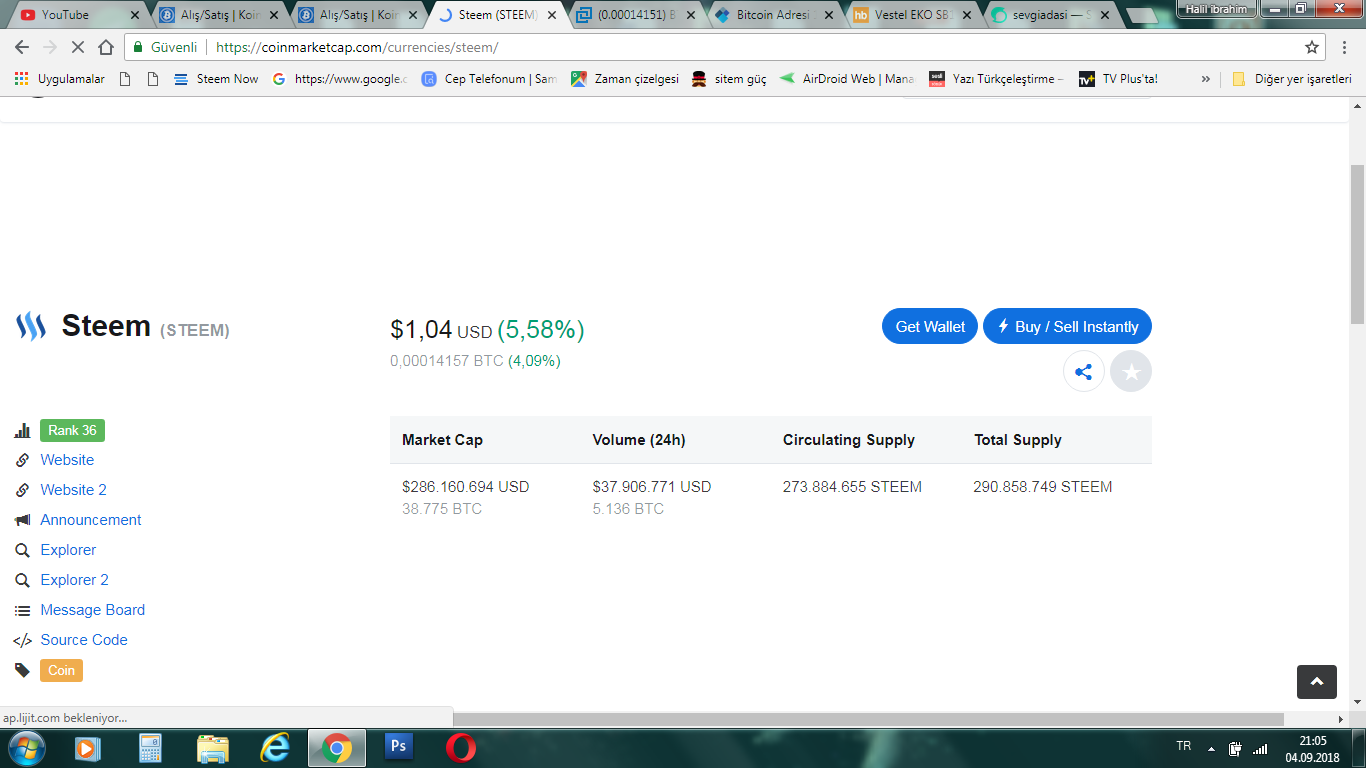Screen dimensions: 1366x768
Task: Click the TR language indicator
Action: 1184,746
